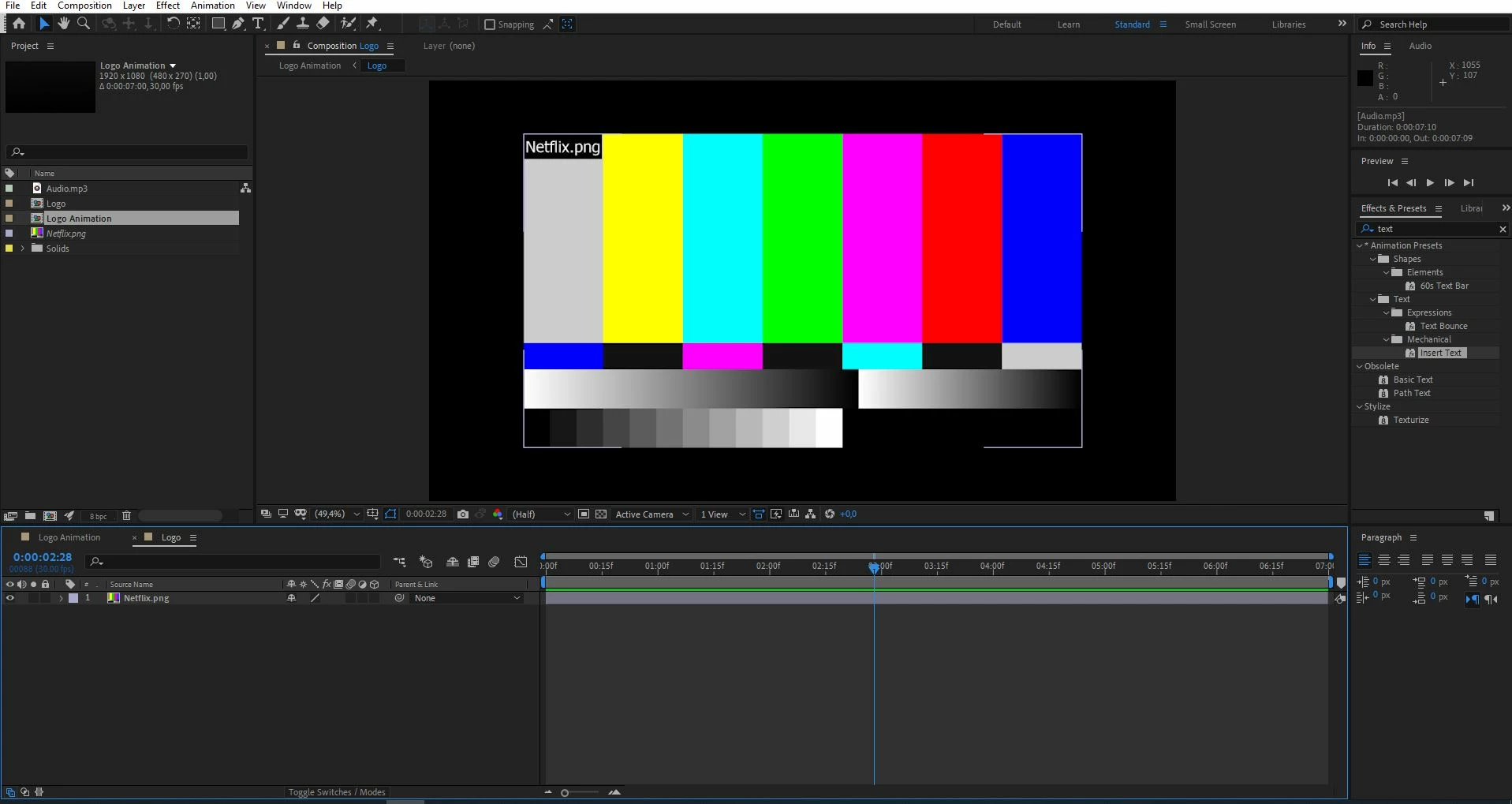Select the Pen tool
This screenshot has height=804, width=1512.
[238, 24]
